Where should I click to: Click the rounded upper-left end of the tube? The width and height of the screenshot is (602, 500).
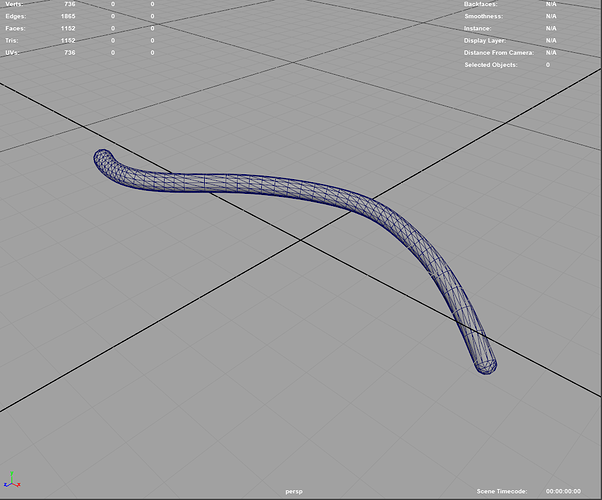(x=103, y=160)
